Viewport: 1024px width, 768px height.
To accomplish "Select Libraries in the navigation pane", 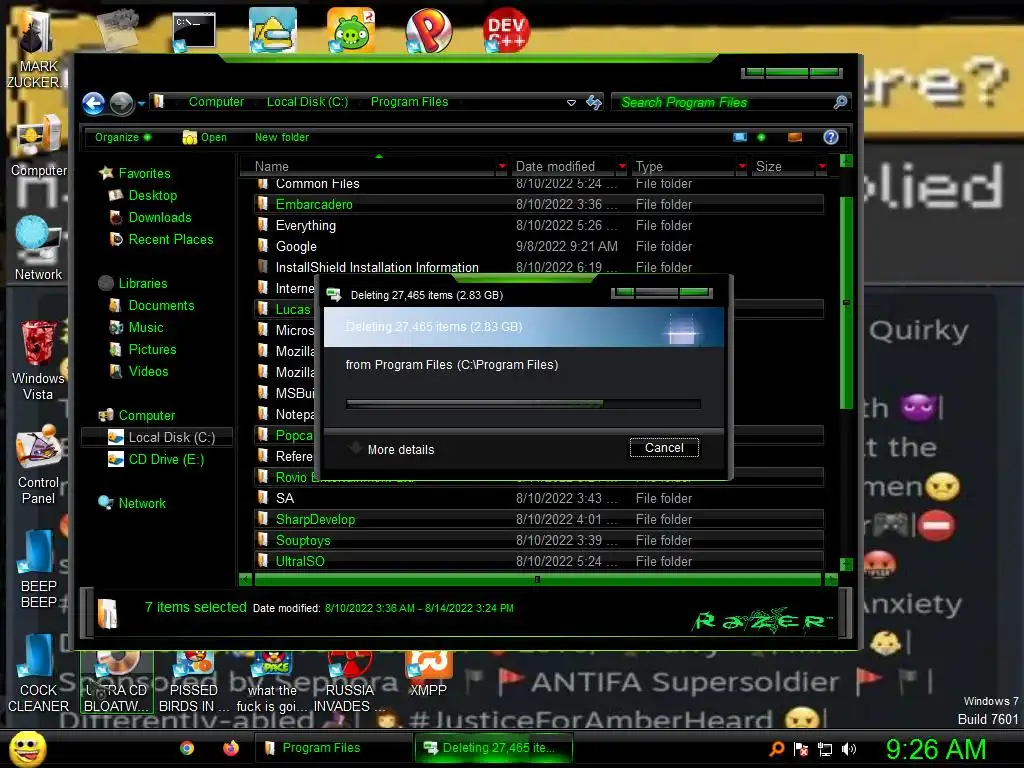I will click(x=143, y=283).
